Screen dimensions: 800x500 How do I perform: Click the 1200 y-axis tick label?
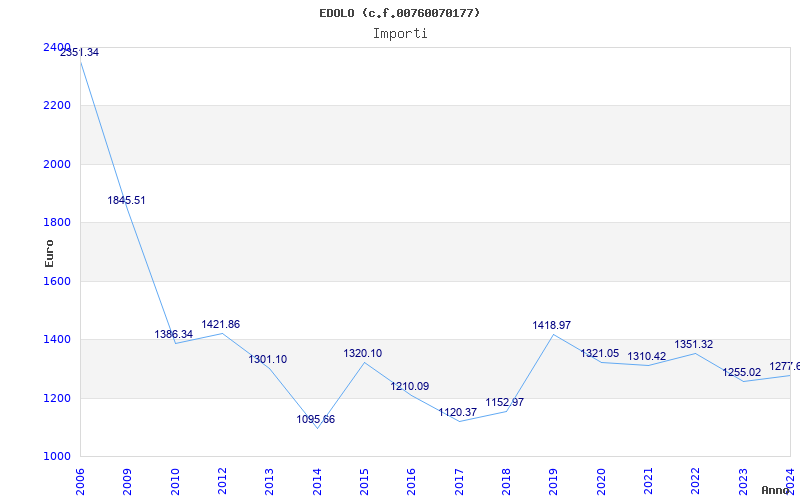[x=57, y=398]
